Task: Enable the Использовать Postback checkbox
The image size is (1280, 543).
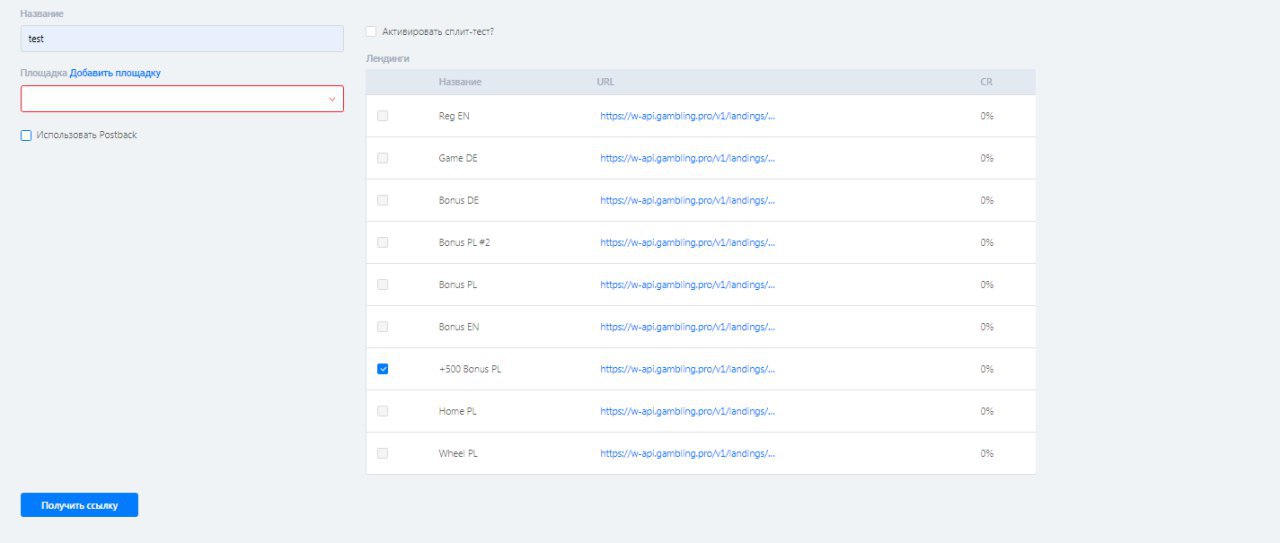Action: point(26,135)
